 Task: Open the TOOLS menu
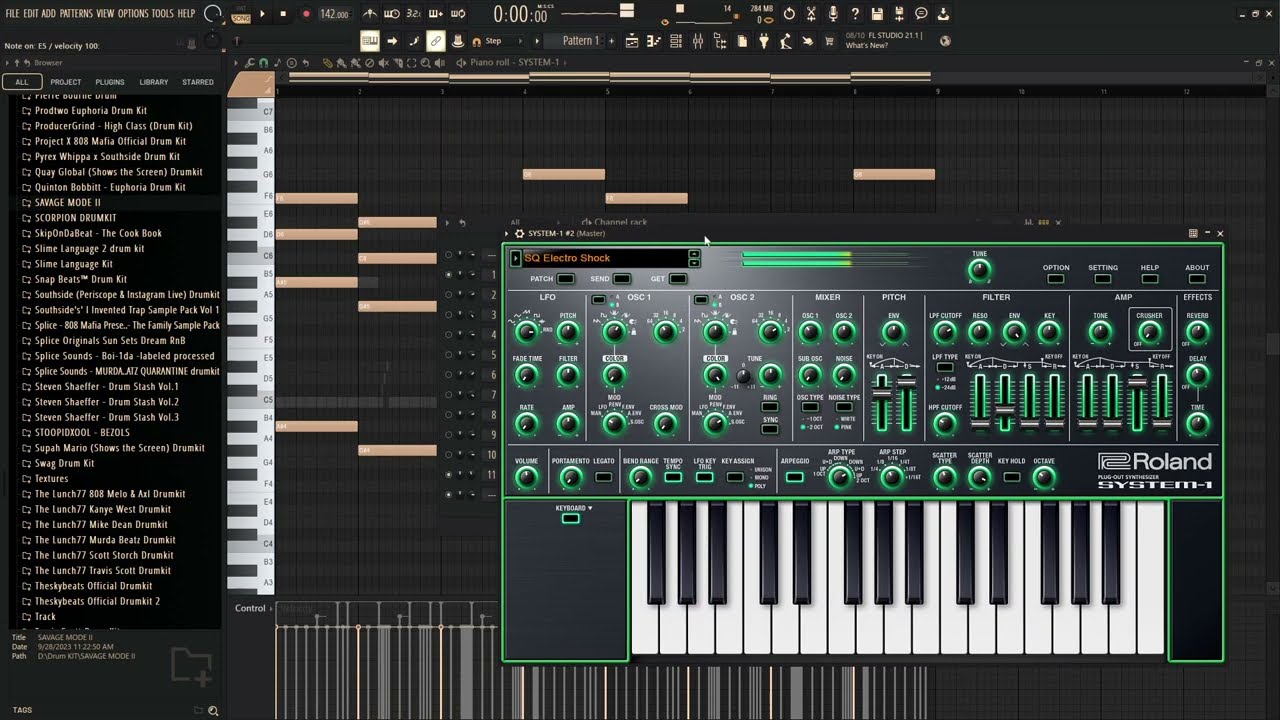tap(162, 14)
